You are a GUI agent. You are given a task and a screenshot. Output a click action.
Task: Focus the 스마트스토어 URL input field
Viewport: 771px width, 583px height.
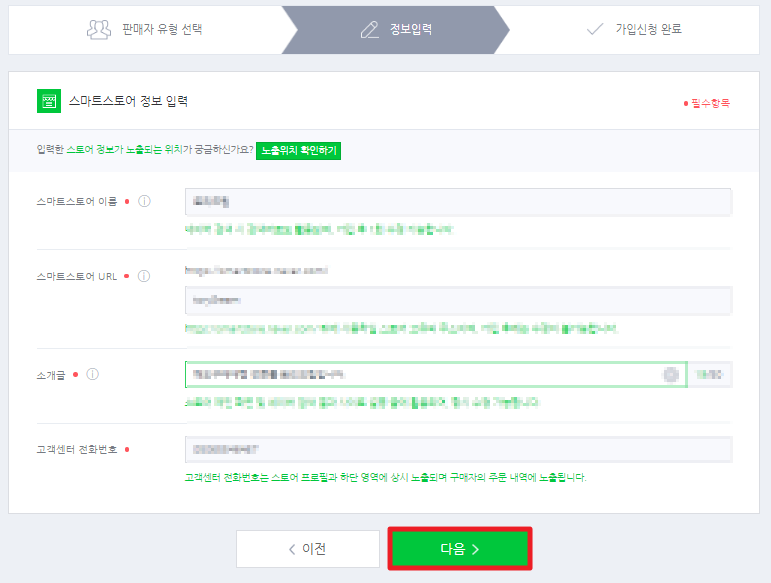tap(458, 300)
